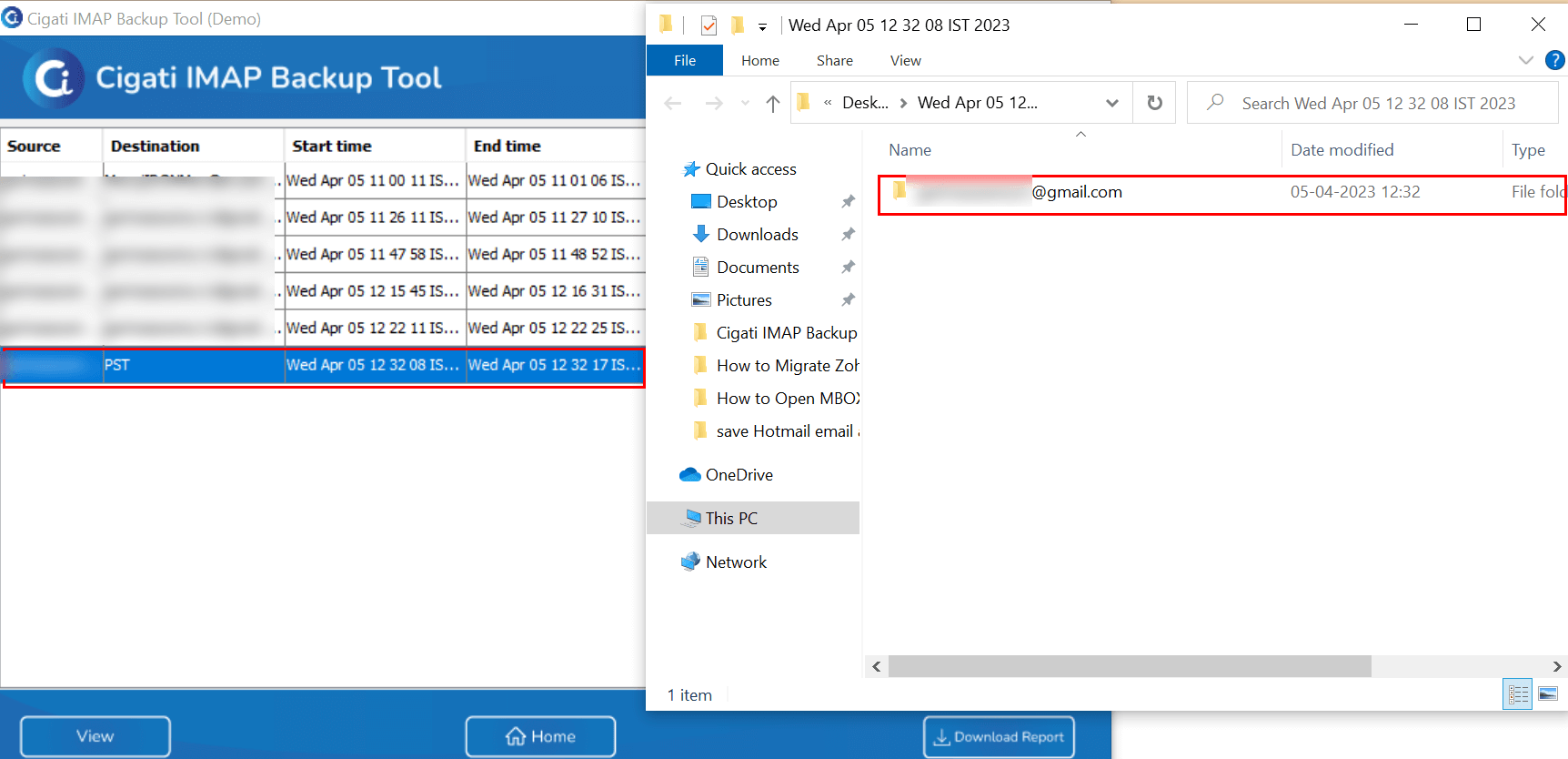
Task: Click the pin icon next to Documents
Action: (848, 267)
